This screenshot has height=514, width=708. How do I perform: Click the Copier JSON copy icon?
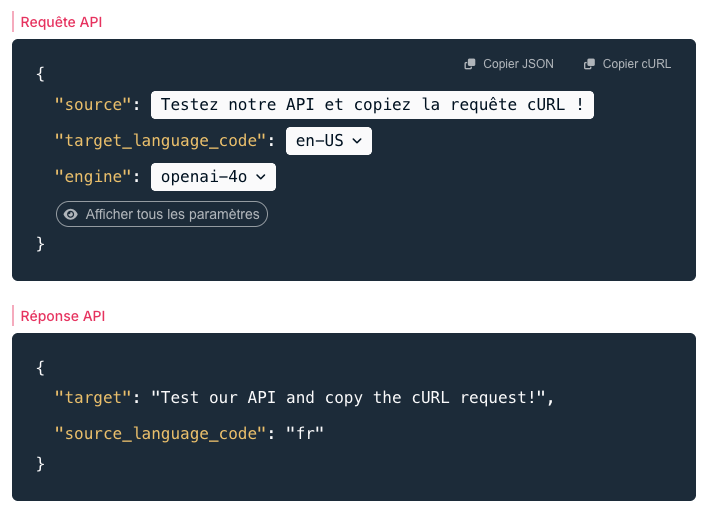coord(470,64)
